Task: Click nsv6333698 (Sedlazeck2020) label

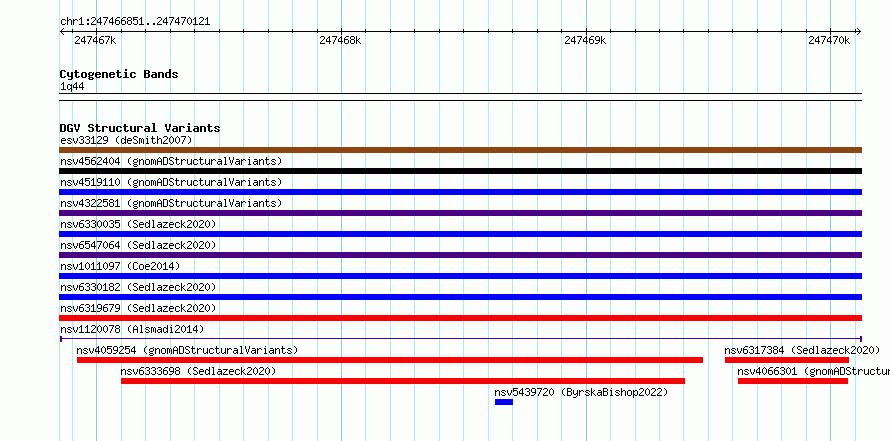Action: point(198,371)
